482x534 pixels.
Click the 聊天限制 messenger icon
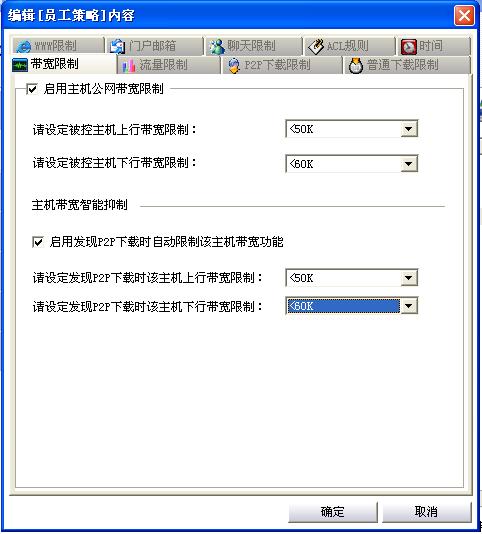[217, 46]
